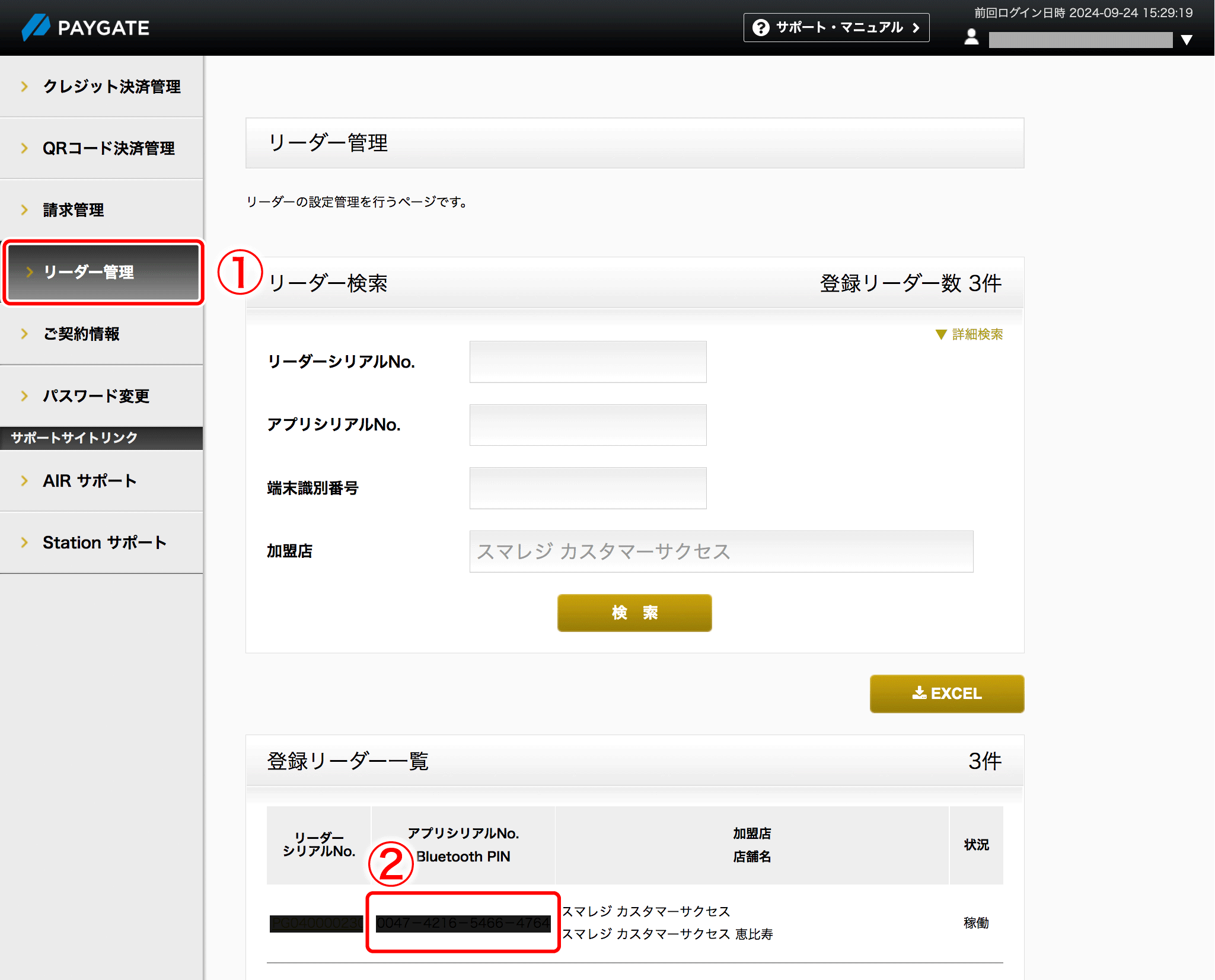1215x980 pixels.
Task: Open the account dropdown arrow at top right
Action: 1187,40
